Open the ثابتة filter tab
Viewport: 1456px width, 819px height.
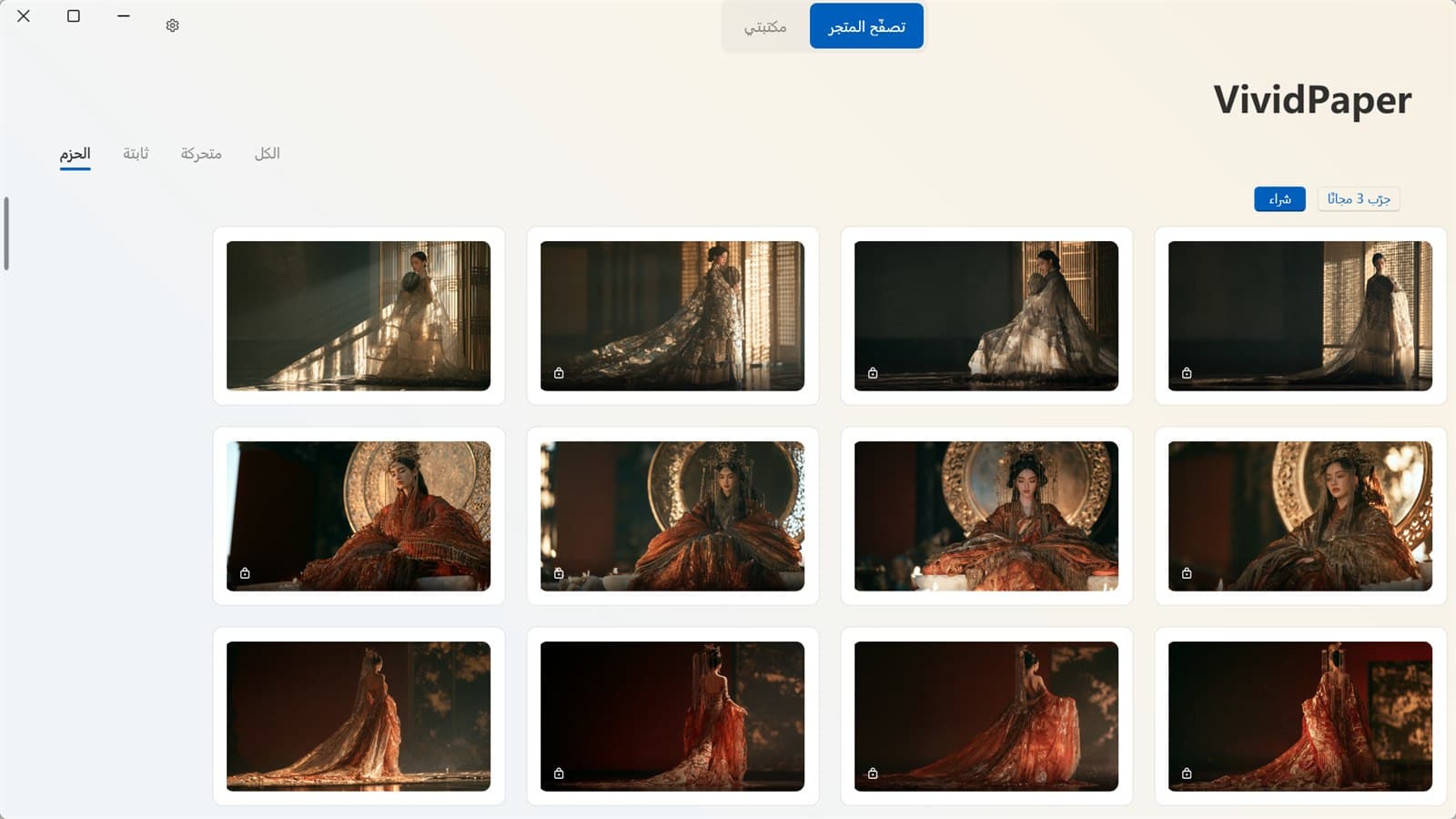[136, 154]
